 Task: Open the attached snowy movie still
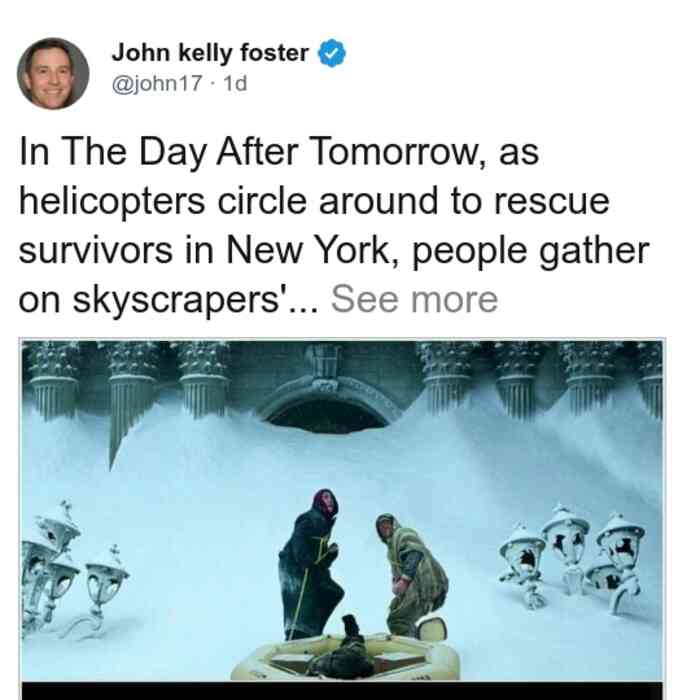[342, 510]
